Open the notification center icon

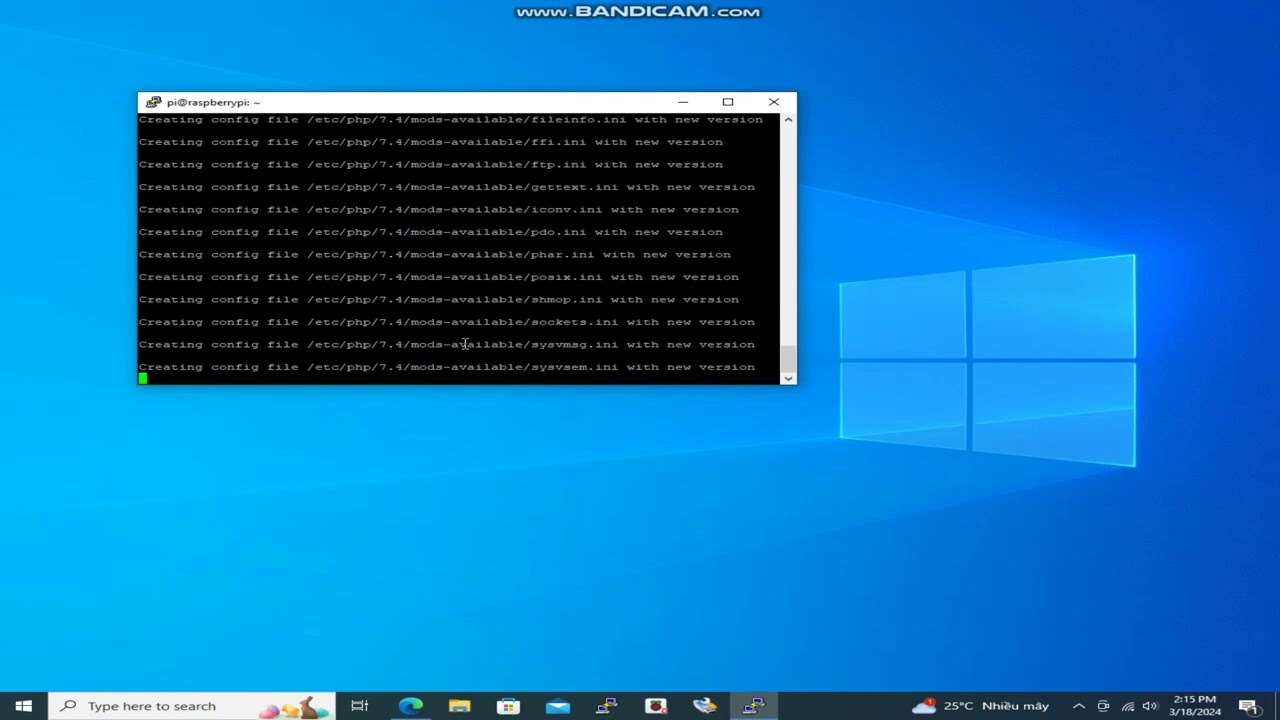point(1248,706)
